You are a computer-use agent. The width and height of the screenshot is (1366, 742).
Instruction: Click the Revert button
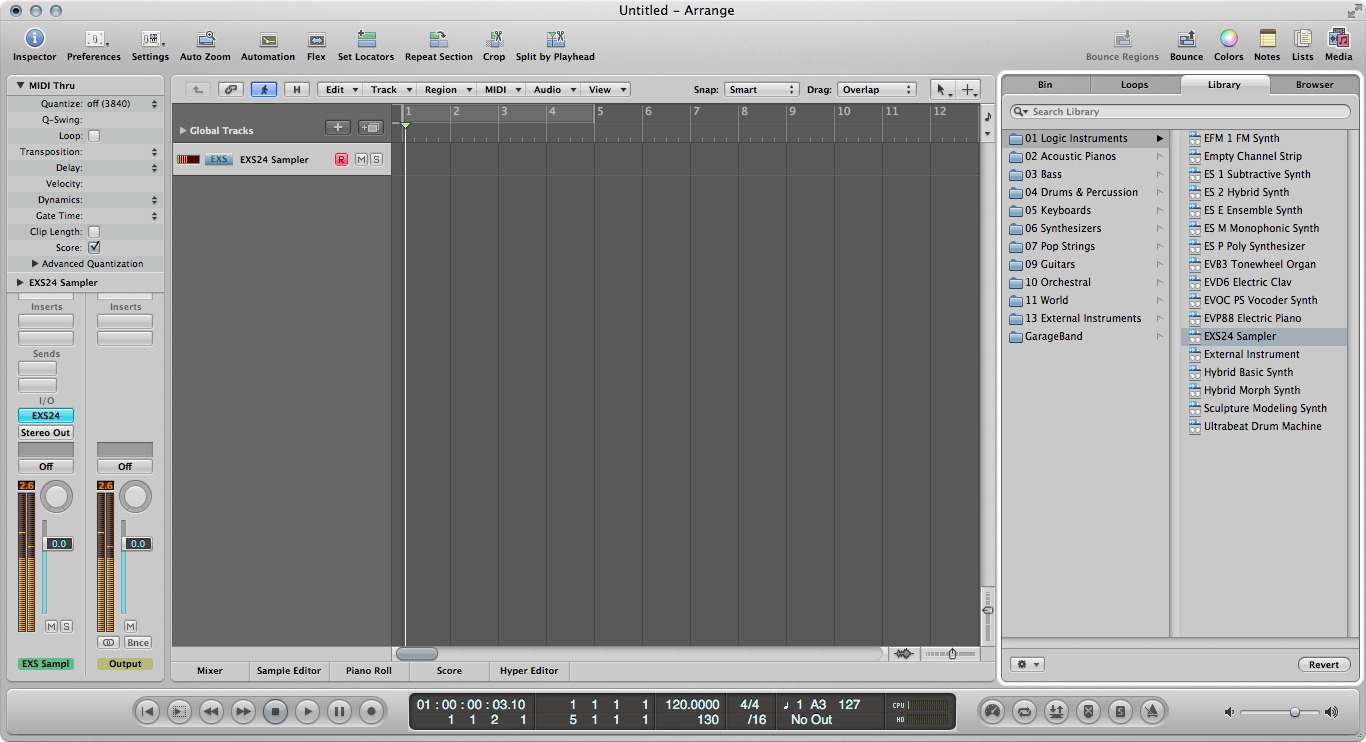pos(1323,663)
